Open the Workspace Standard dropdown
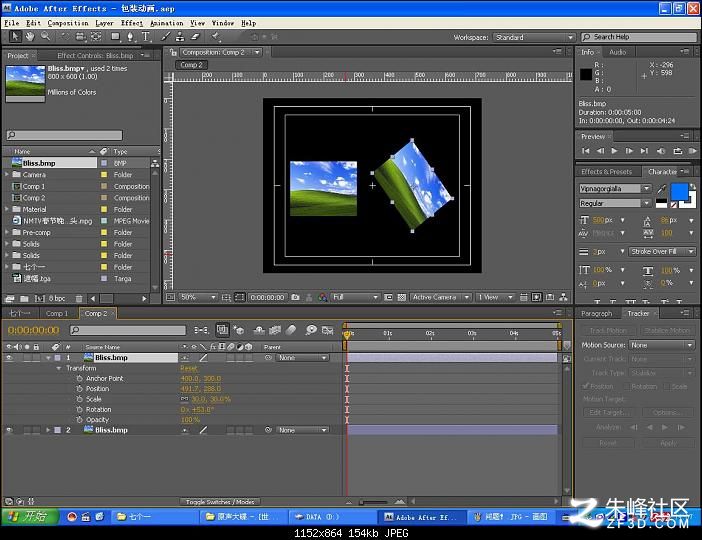This screenshot has height=540, width=702. (534, 37)
